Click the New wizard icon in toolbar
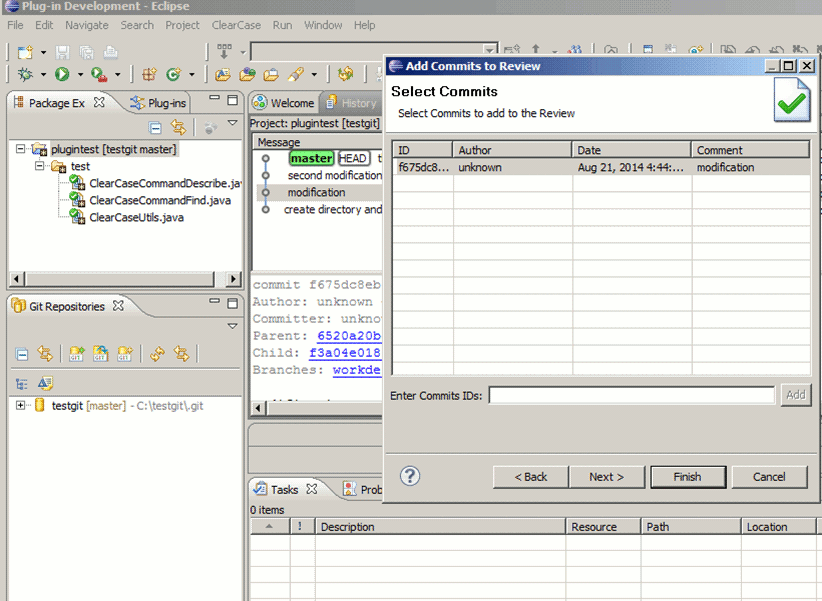 pyautogui.click(x=25, y=51)
